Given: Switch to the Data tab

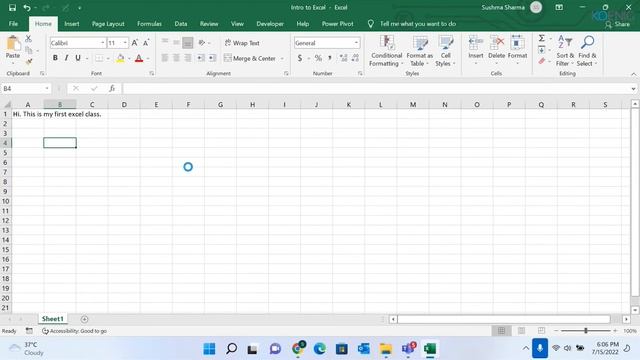Looking at the screenshot, I should (181, 24).
